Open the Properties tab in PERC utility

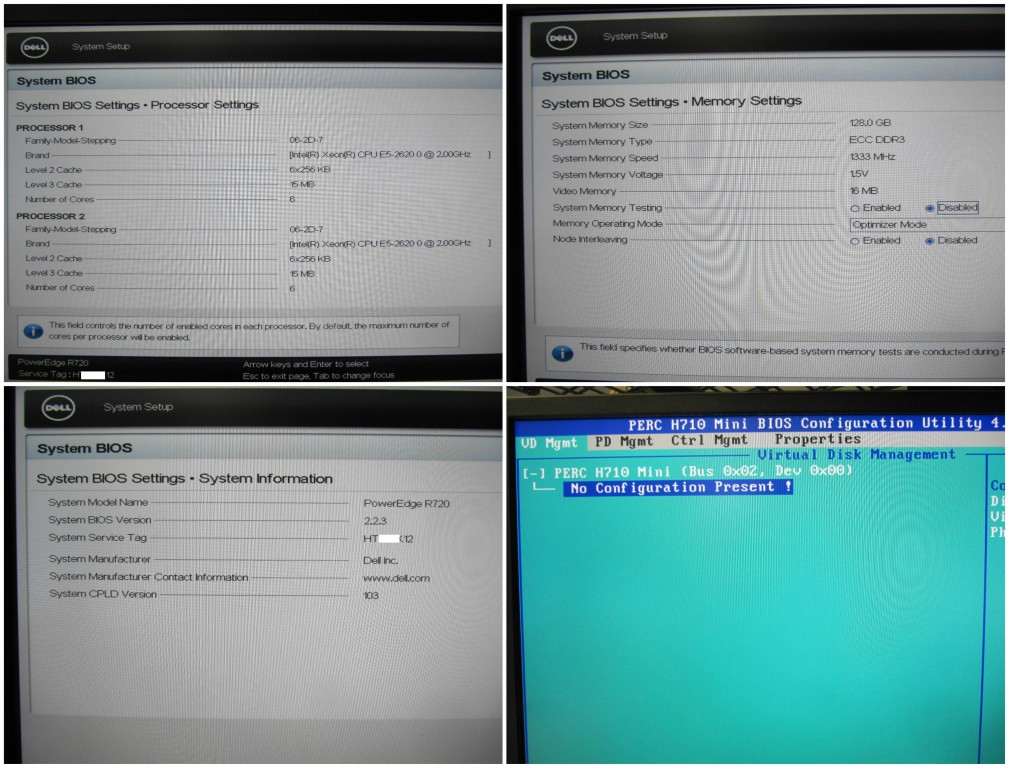[x=818, y=439]
